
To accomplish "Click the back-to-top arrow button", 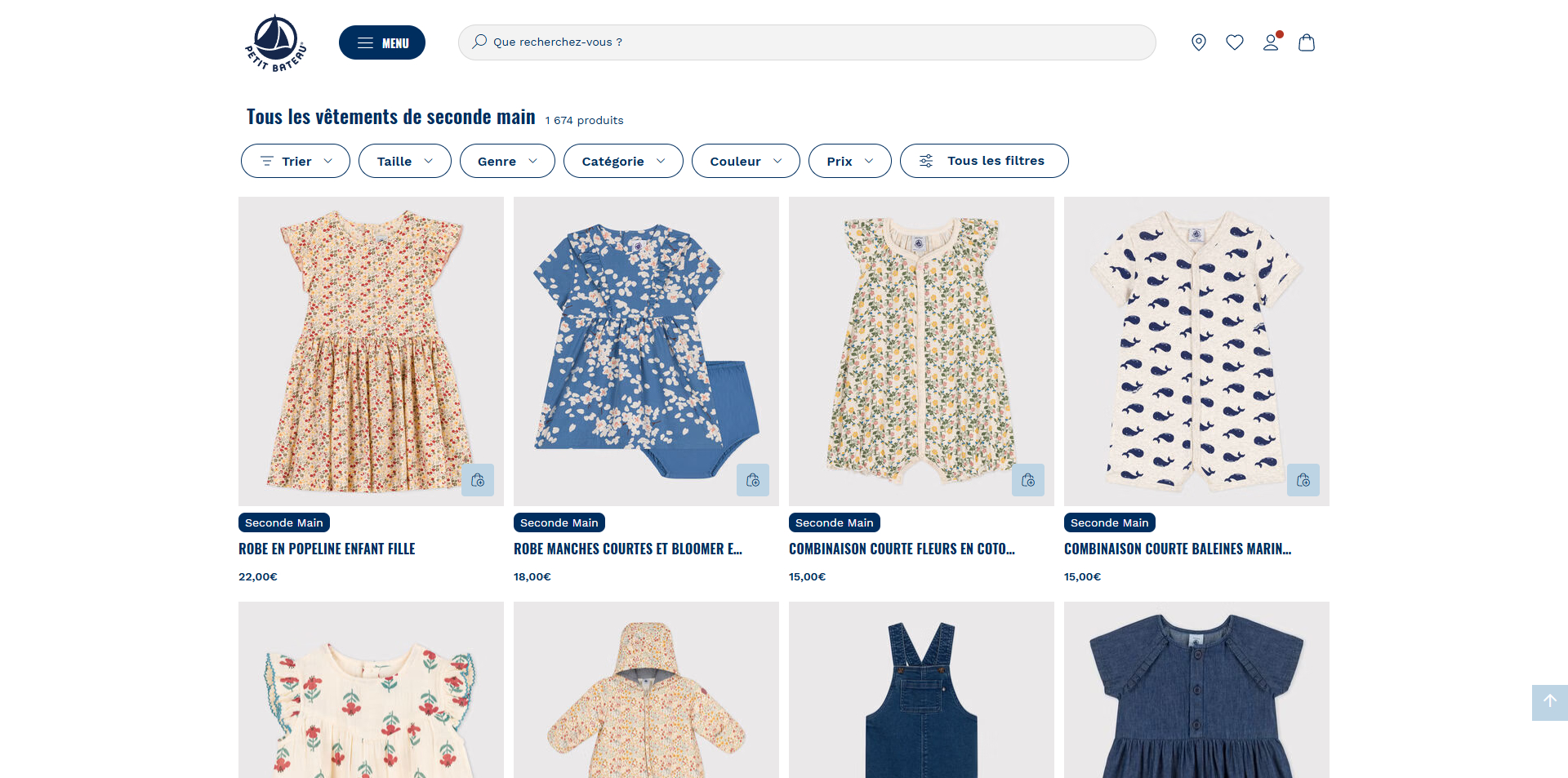I will [x=1549, y=702].
